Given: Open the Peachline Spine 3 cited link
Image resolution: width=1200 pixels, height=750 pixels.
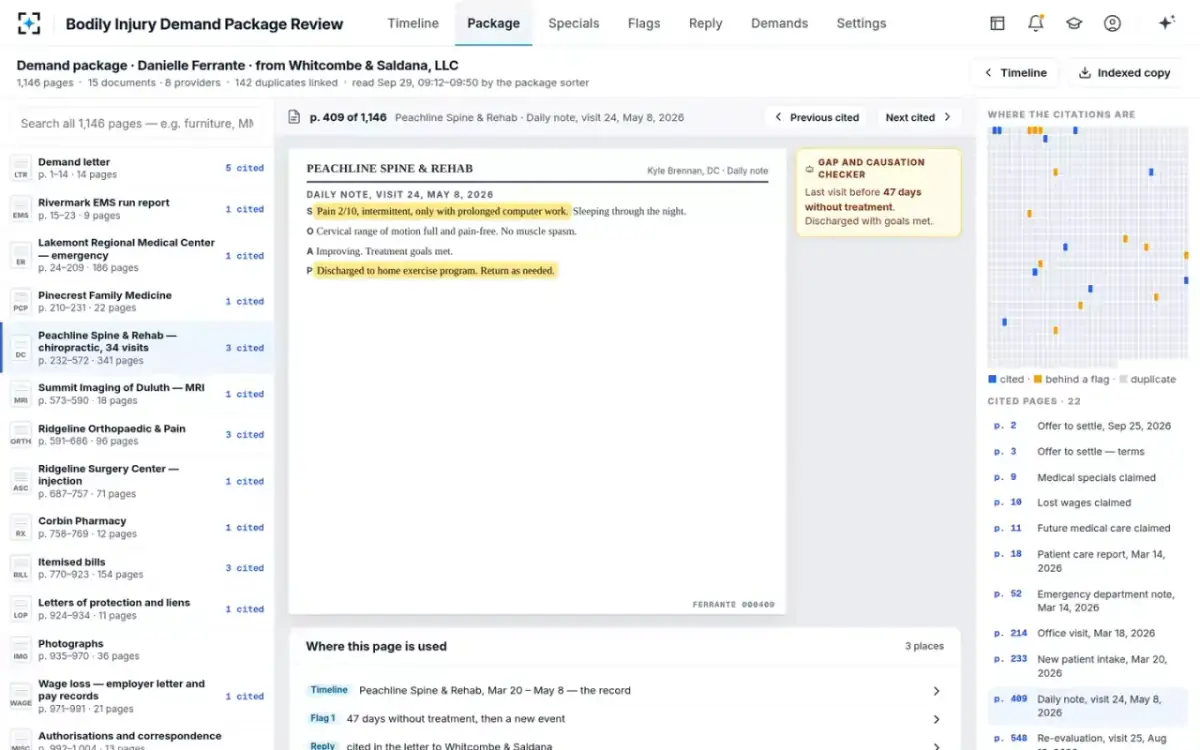Looking at the screenshot, I should [x=244, y=348].
